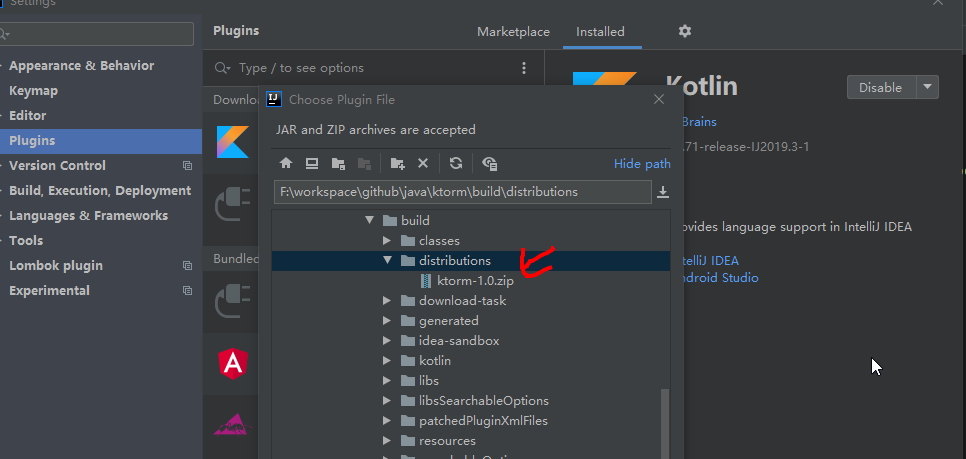Jump to Desktop directory icon
This screenshot has height=459, width=966.
point(312,163)
